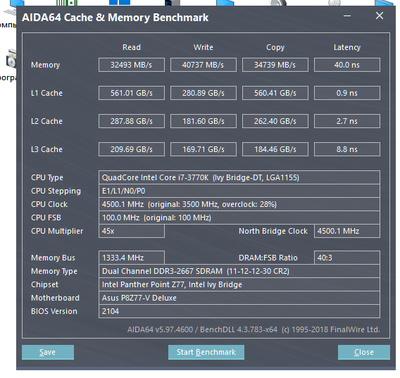Click the Memory row label
Viewport: 400px width, 378px height.
point(45,65)
